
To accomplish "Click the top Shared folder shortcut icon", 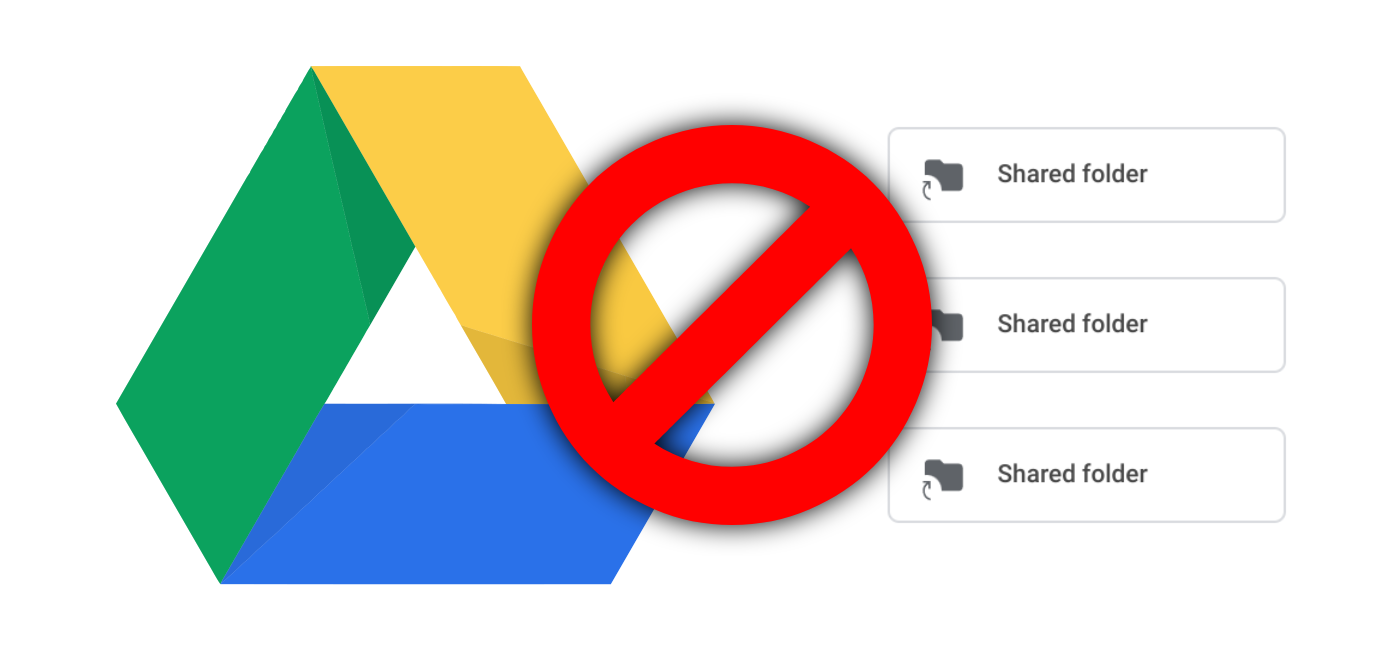I will click(942, 177).
